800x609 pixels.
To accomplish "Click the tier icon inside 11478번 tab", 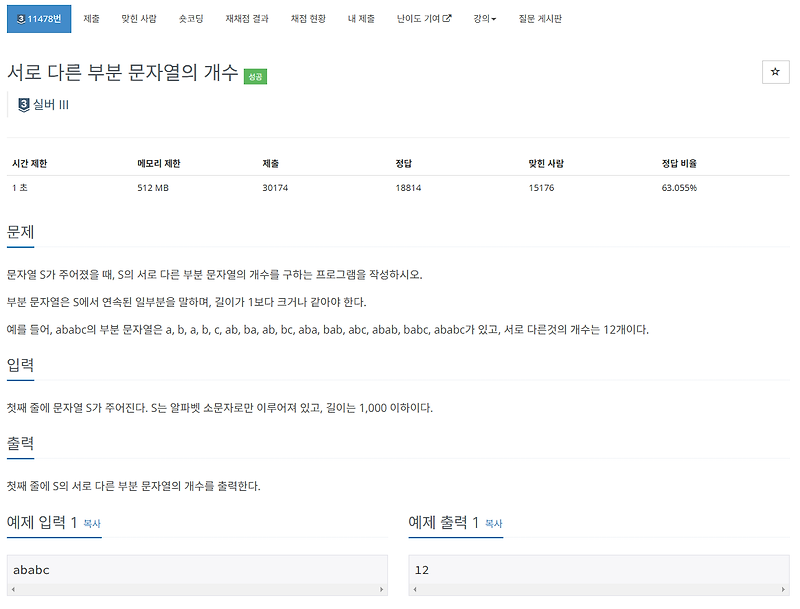I will [x=21, y=19].
